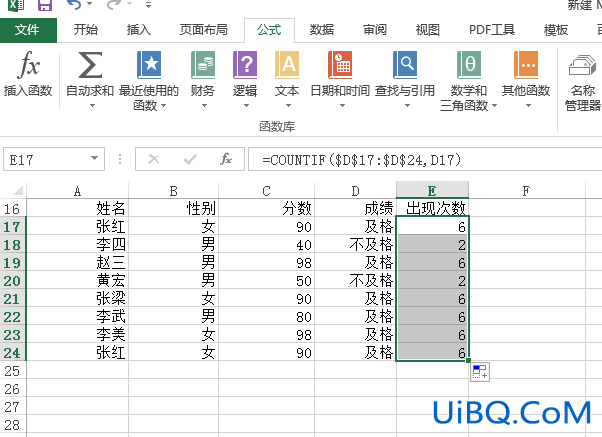Click the Save floppy disk icon
Image resolution: width=602 pixels, height=437 pixels.
tap(45, 5)
